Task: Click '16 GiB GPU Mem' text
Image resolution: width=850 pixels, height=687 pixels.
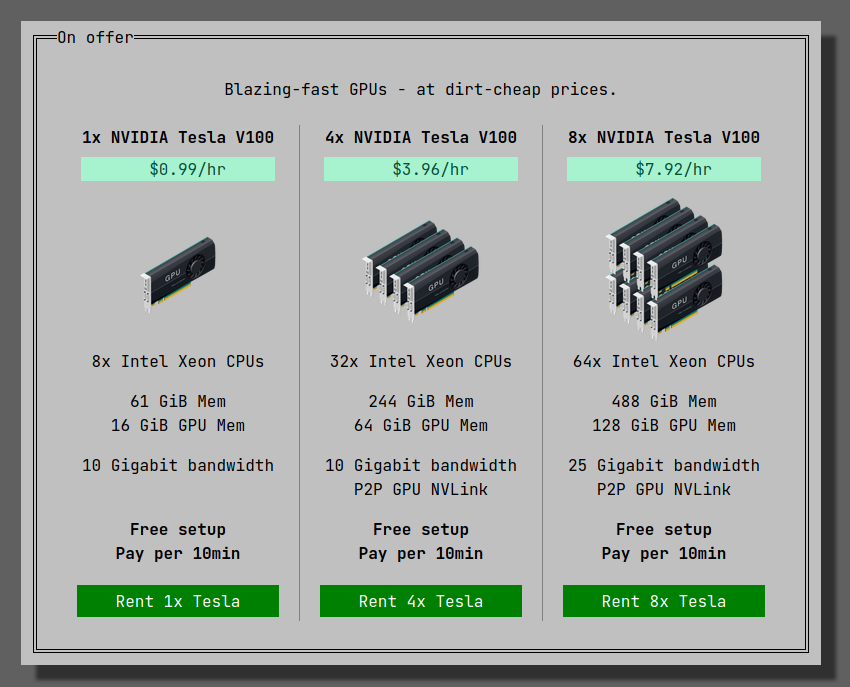Action: [178, 425]
